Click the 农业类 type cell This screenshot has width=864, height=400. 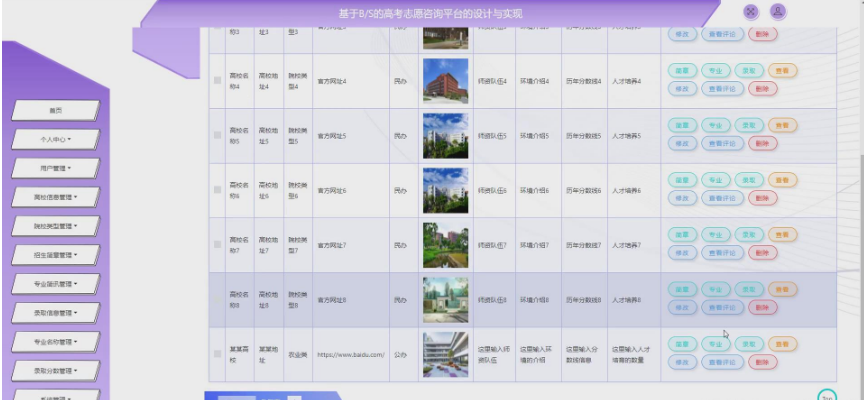298,355
